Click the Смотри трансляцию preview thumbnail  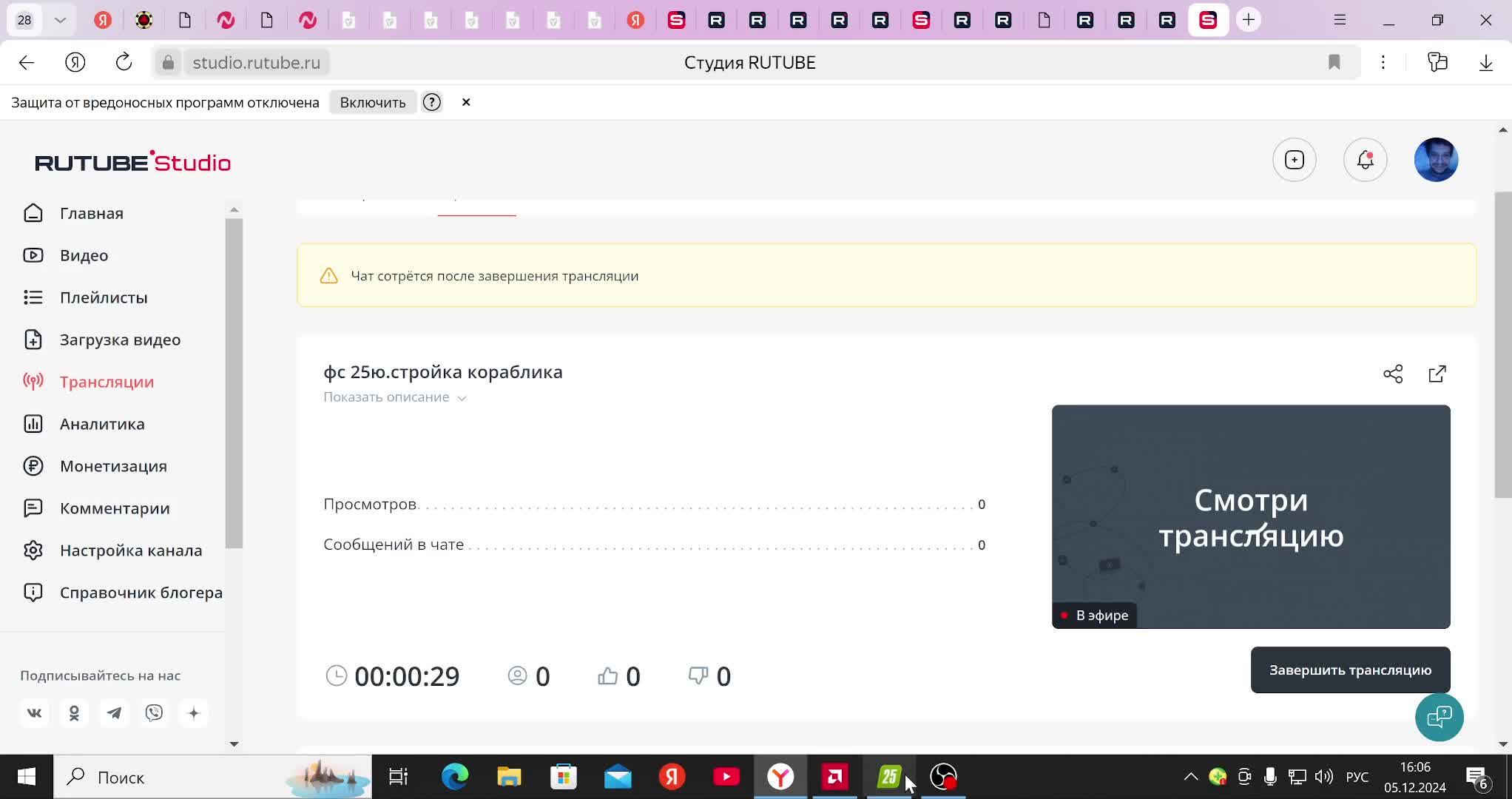[x=1251, y=516]
